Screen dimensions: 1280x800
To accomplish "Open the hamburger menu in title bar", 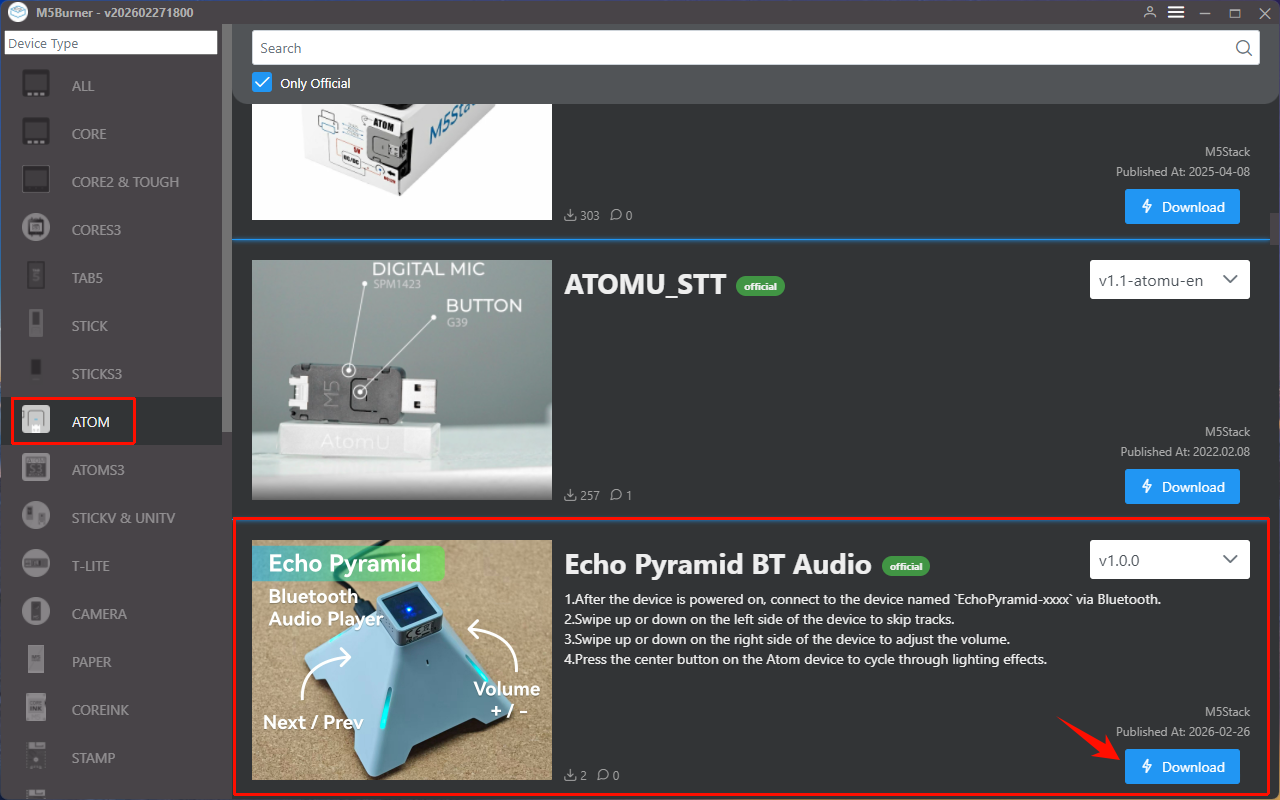I will coord(1176,13).
